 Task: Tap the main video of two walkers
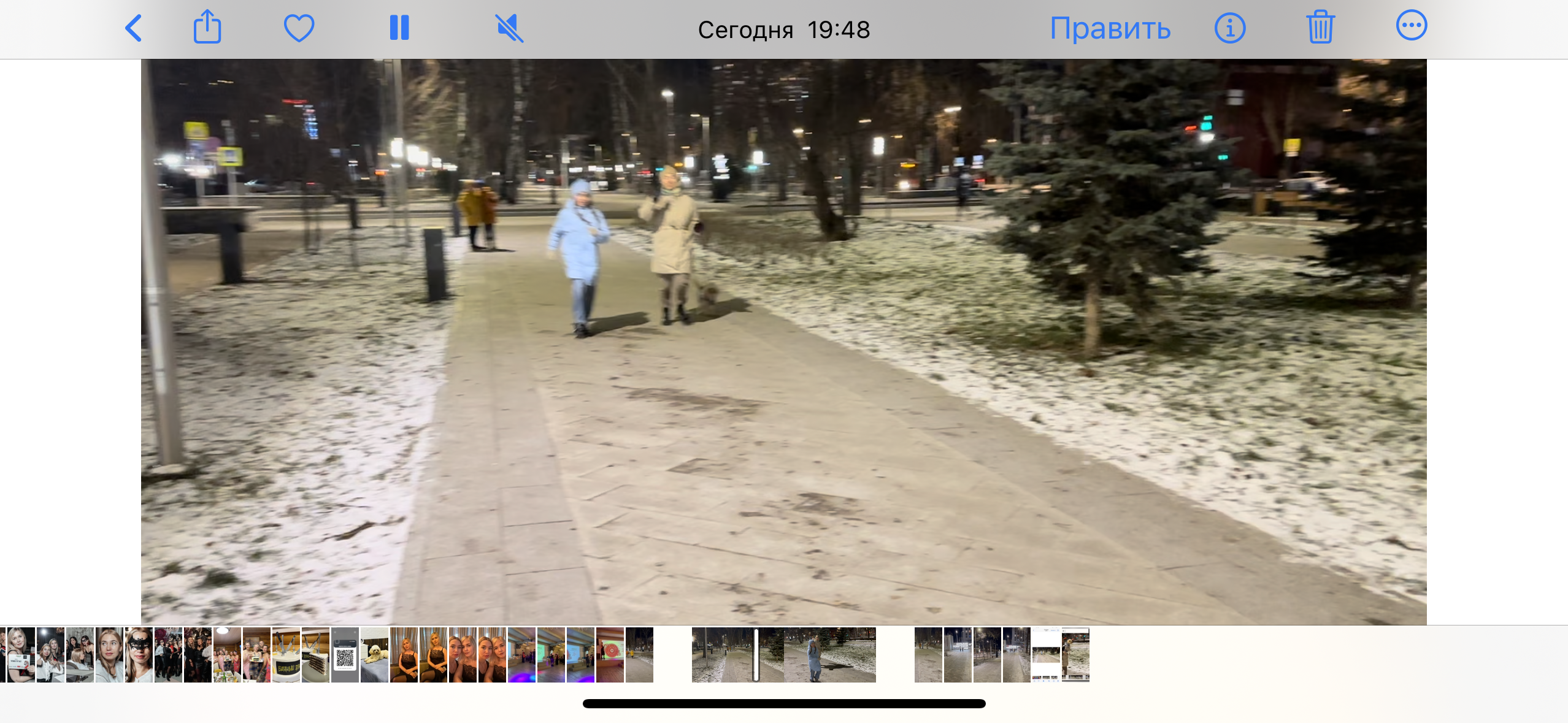pyautogui.click(x=783, y=342)
